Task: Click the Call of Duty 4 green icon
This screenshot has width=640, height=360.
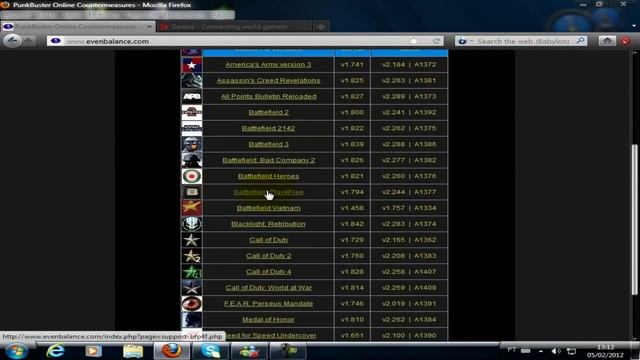Action: point(191,272)
